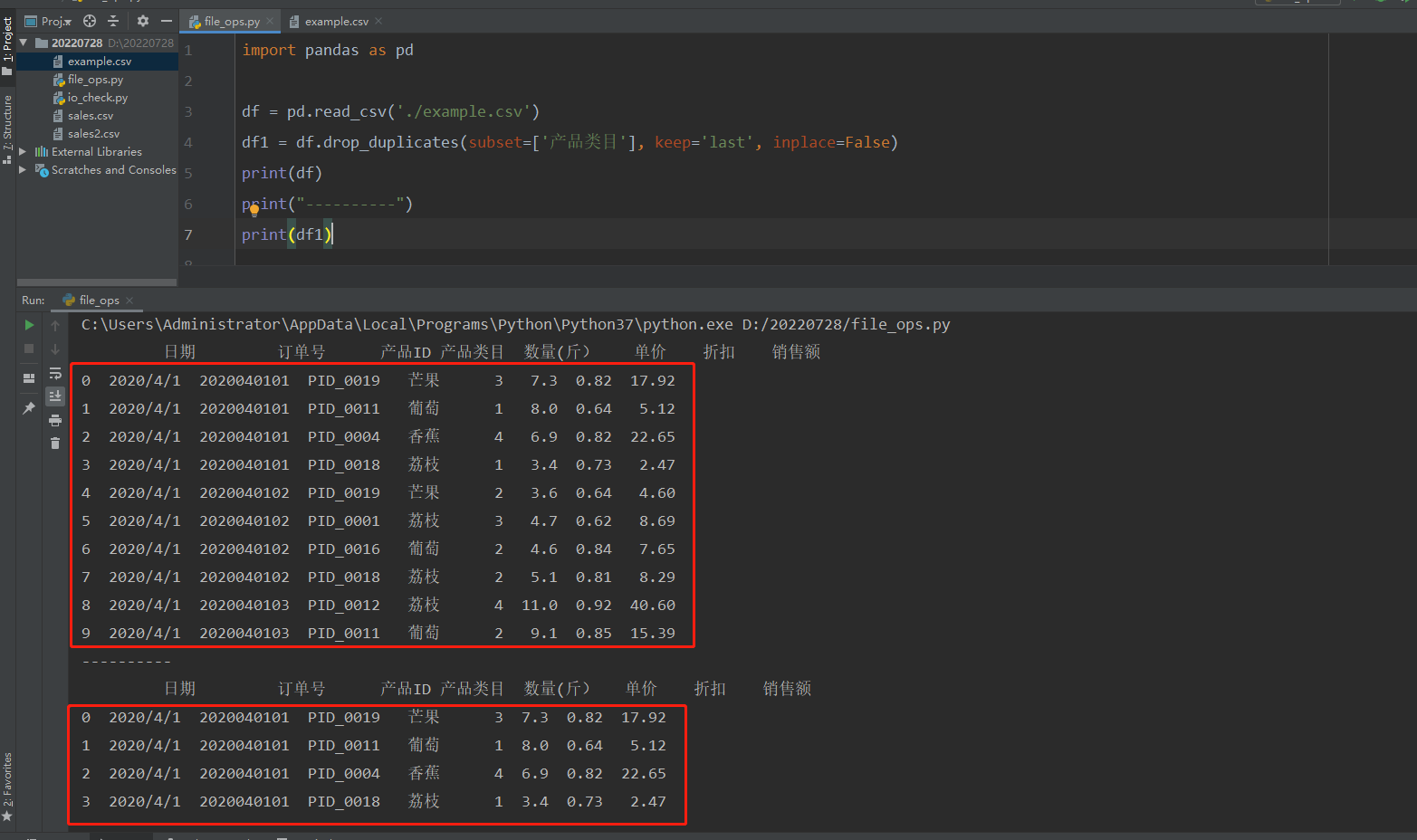Screen dimensions: 1417x840
Task: Select io_check.py in the Project tree
Action: click(x=98, y=97)
